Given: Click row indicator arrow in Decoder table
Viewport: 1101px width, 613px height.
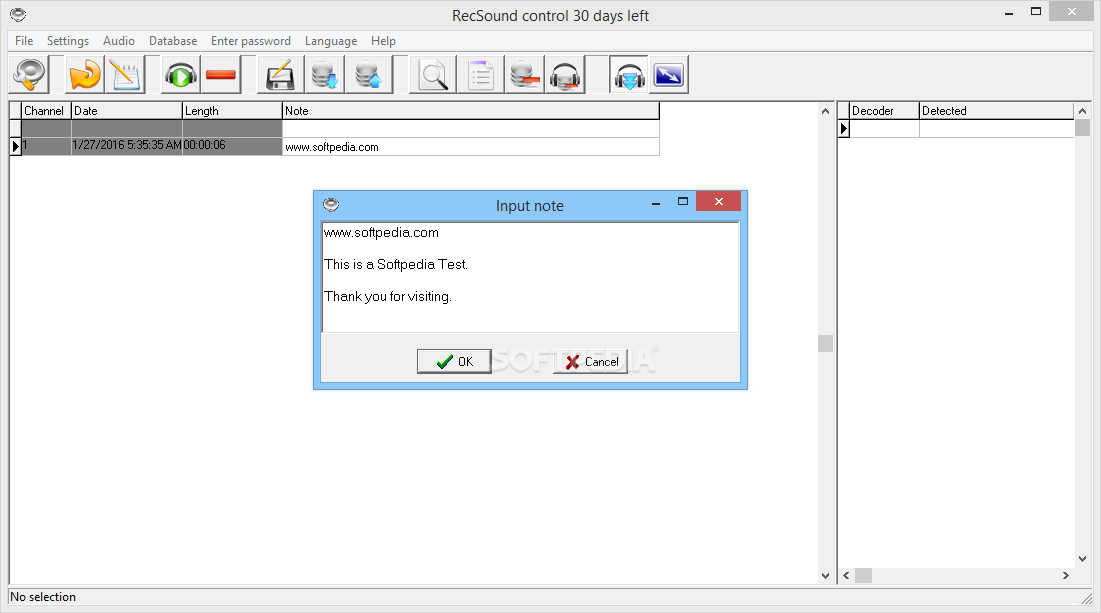Looking at the screenshot, I should [x=844, y=128].
